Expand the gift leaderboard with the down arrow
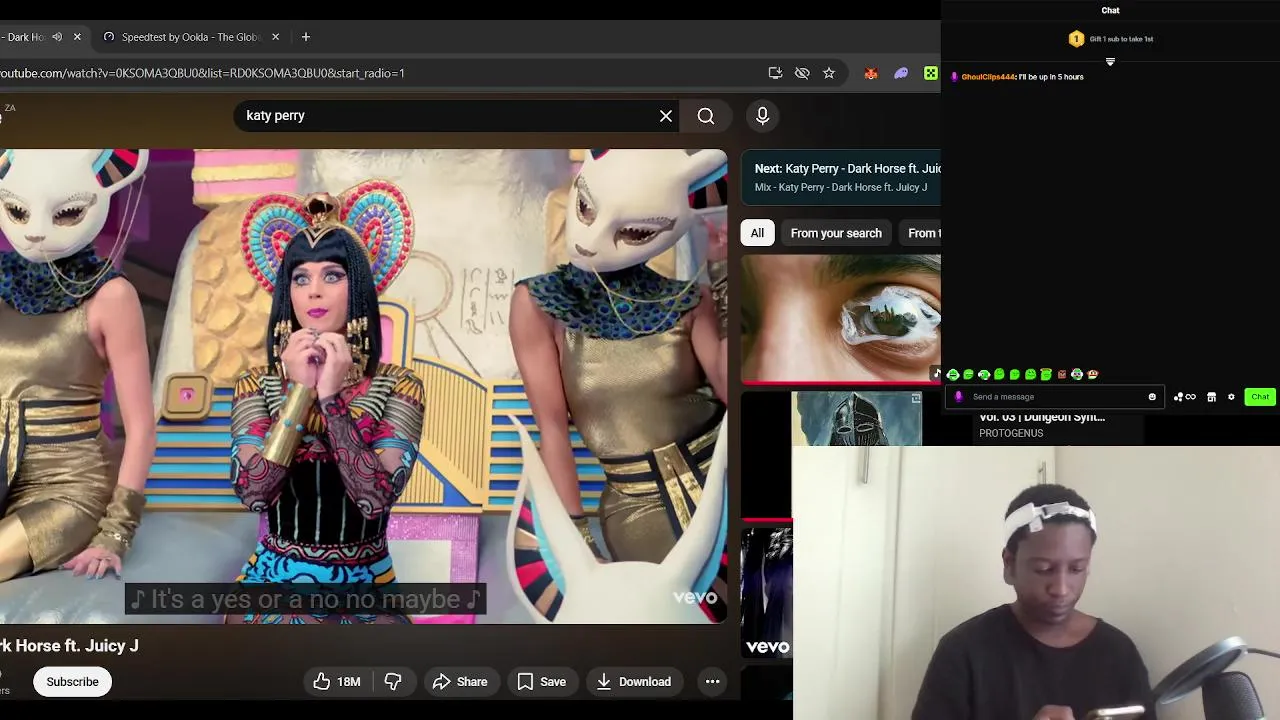Viewport: 1280px width, 720px height. (x=1110, y=62)
